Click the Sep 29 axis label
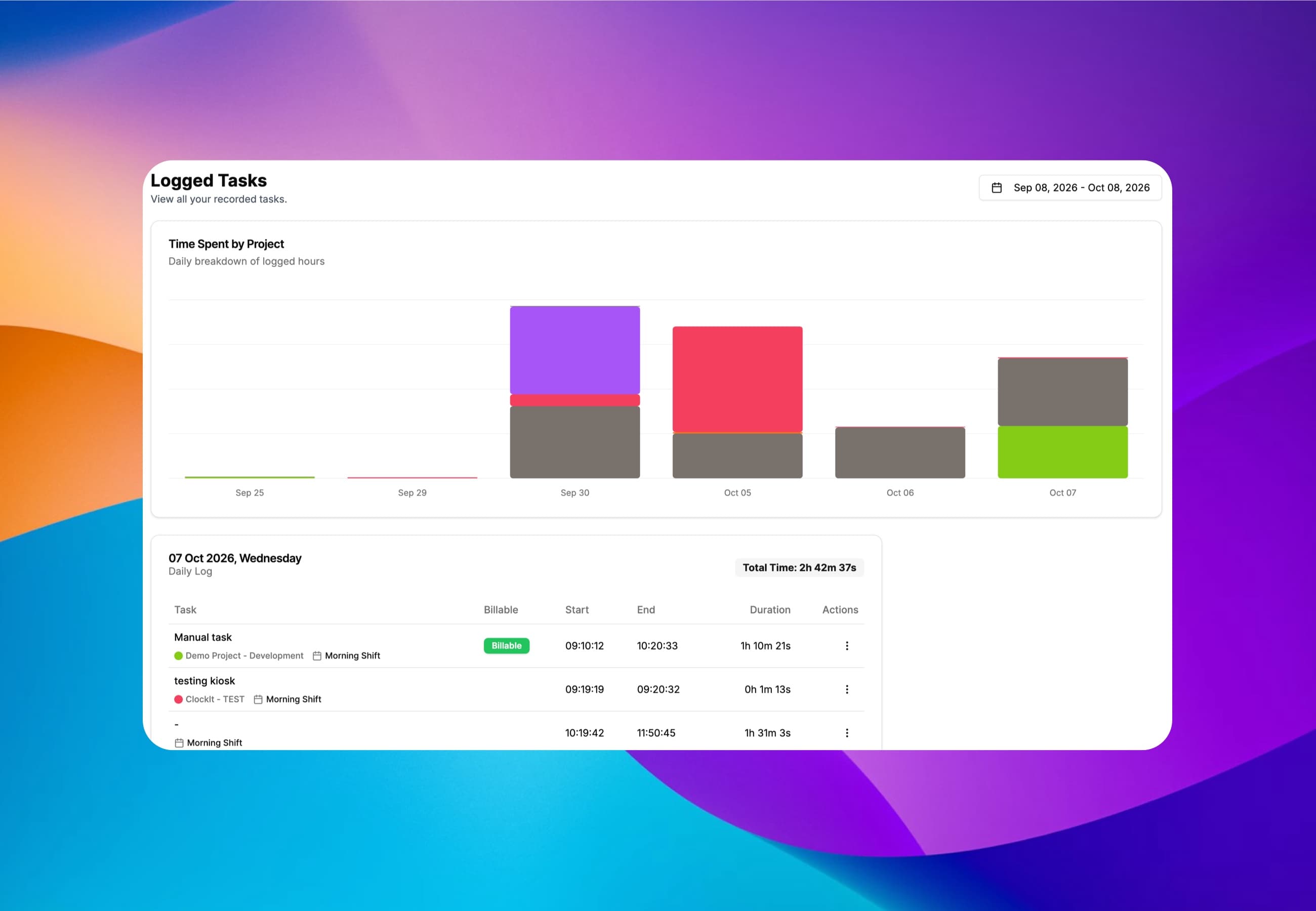Viewport: 1316px width, 911px height. (412, 492)
